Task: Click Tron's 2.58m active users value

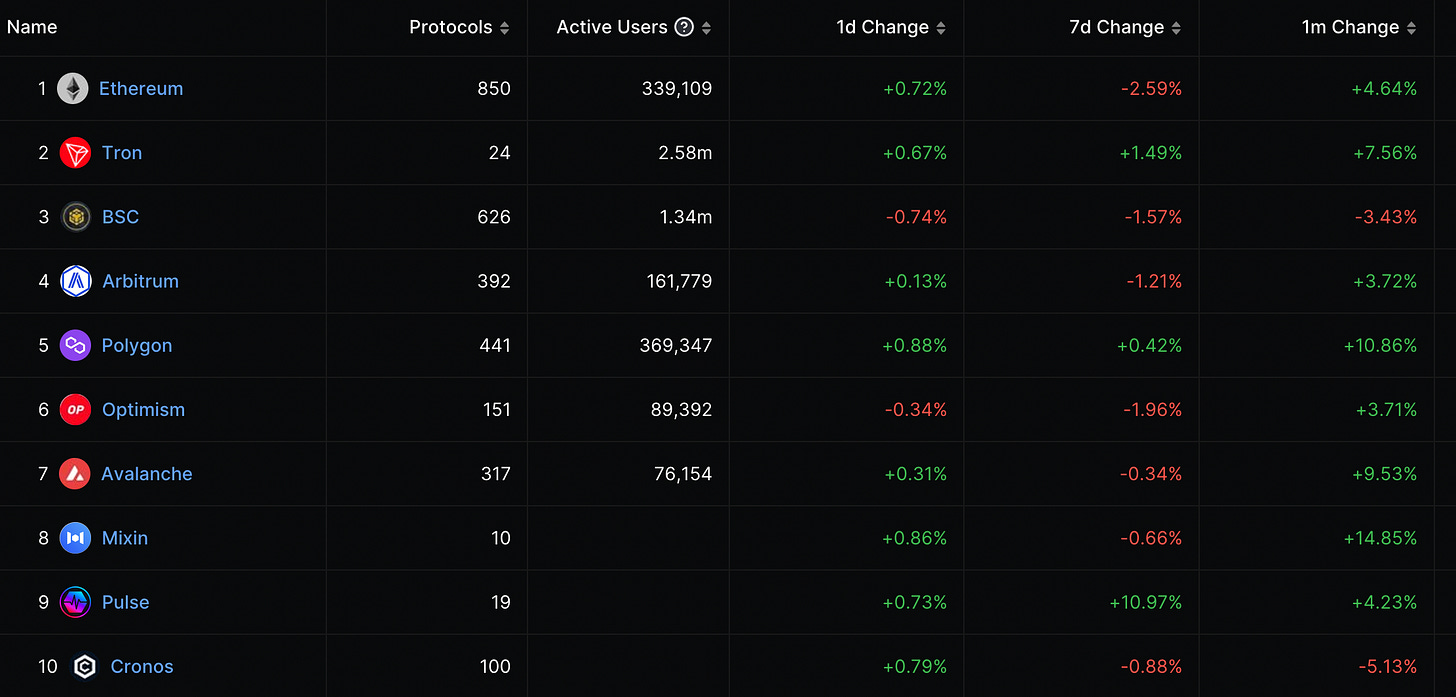Action: (686, 153)
